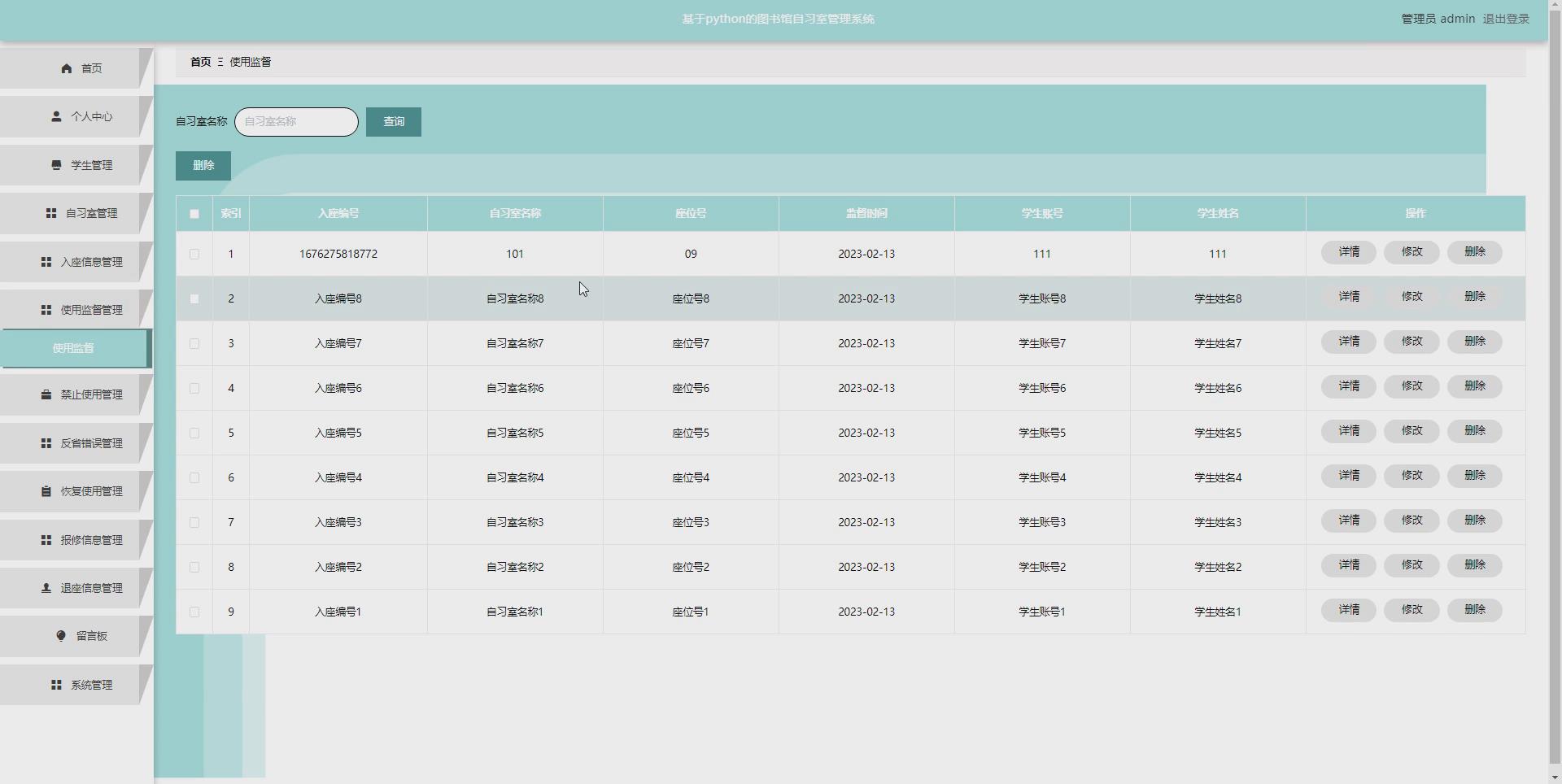Expand the 报修信息管理 sidebar menu
This screenshot has height=784, width=1562.
tap(75, 540)
